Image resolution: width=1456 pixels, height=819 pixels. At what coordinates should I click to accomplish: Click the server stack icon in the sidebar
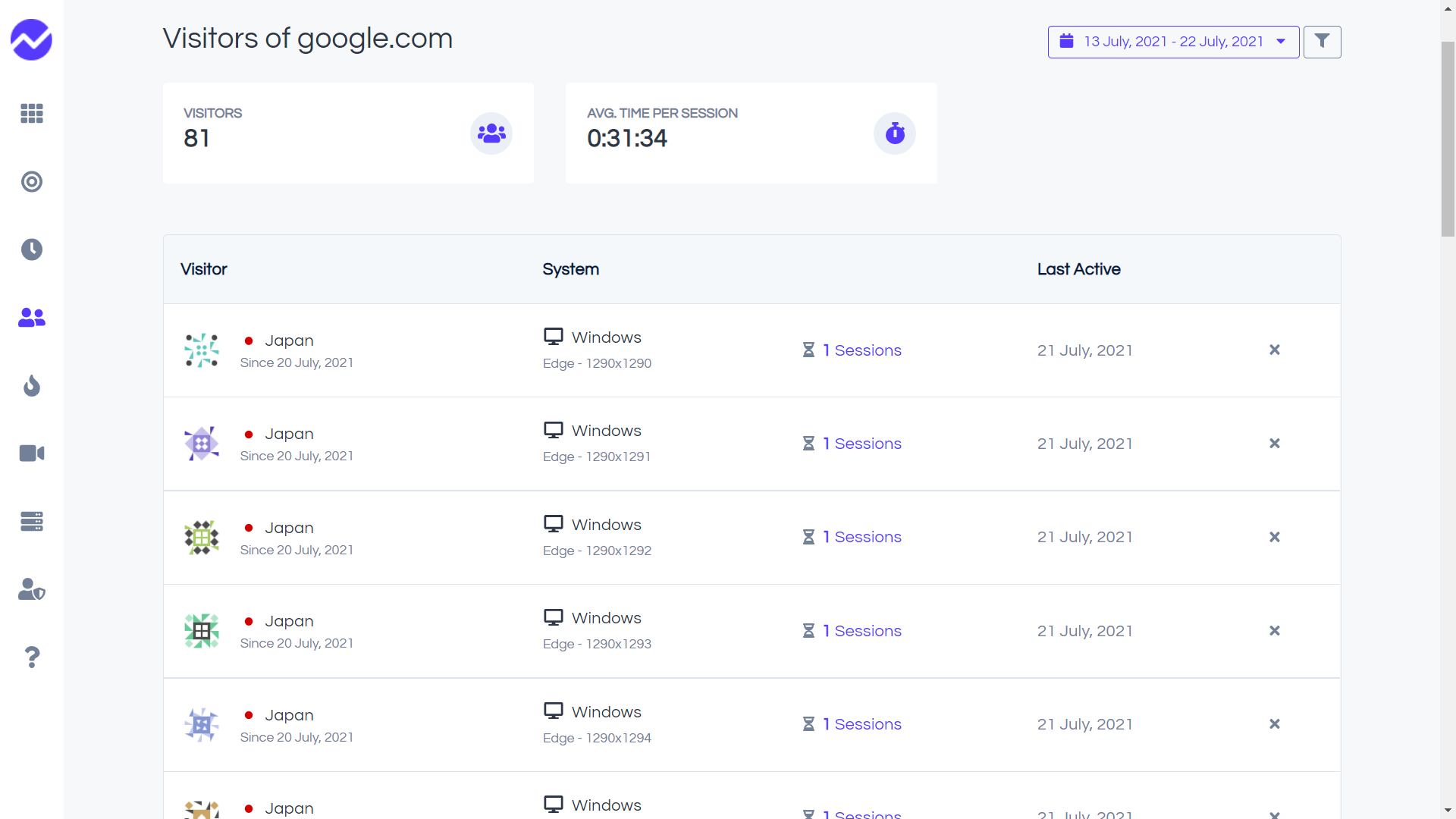point(31,521)
